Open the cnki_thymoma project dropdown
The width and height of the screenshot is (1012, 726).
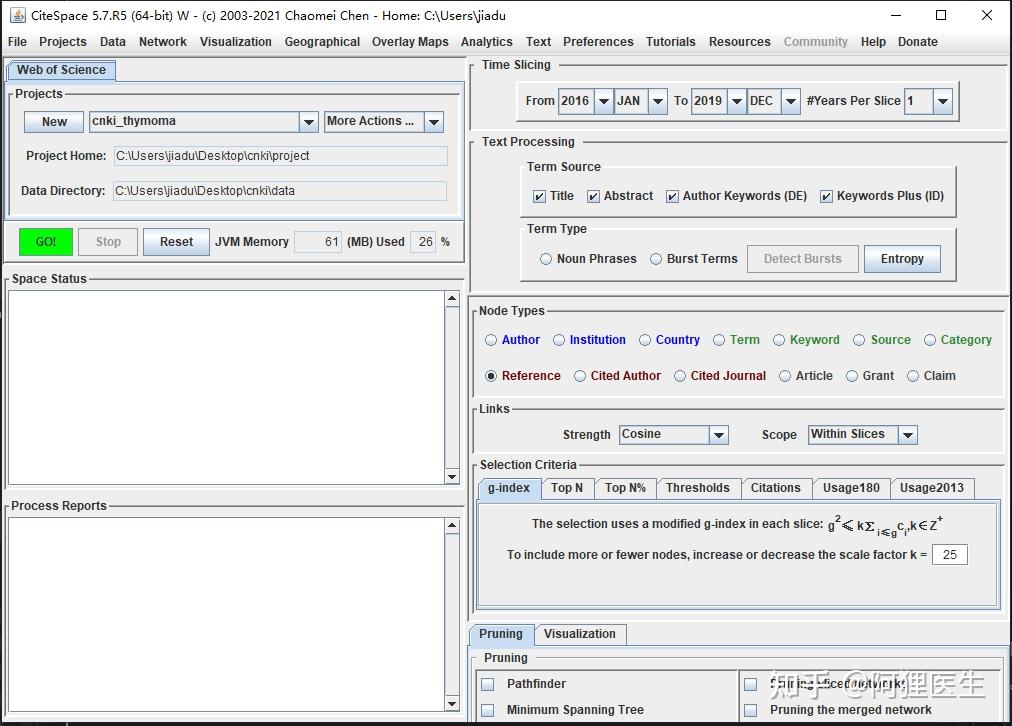tap(309, 122)
